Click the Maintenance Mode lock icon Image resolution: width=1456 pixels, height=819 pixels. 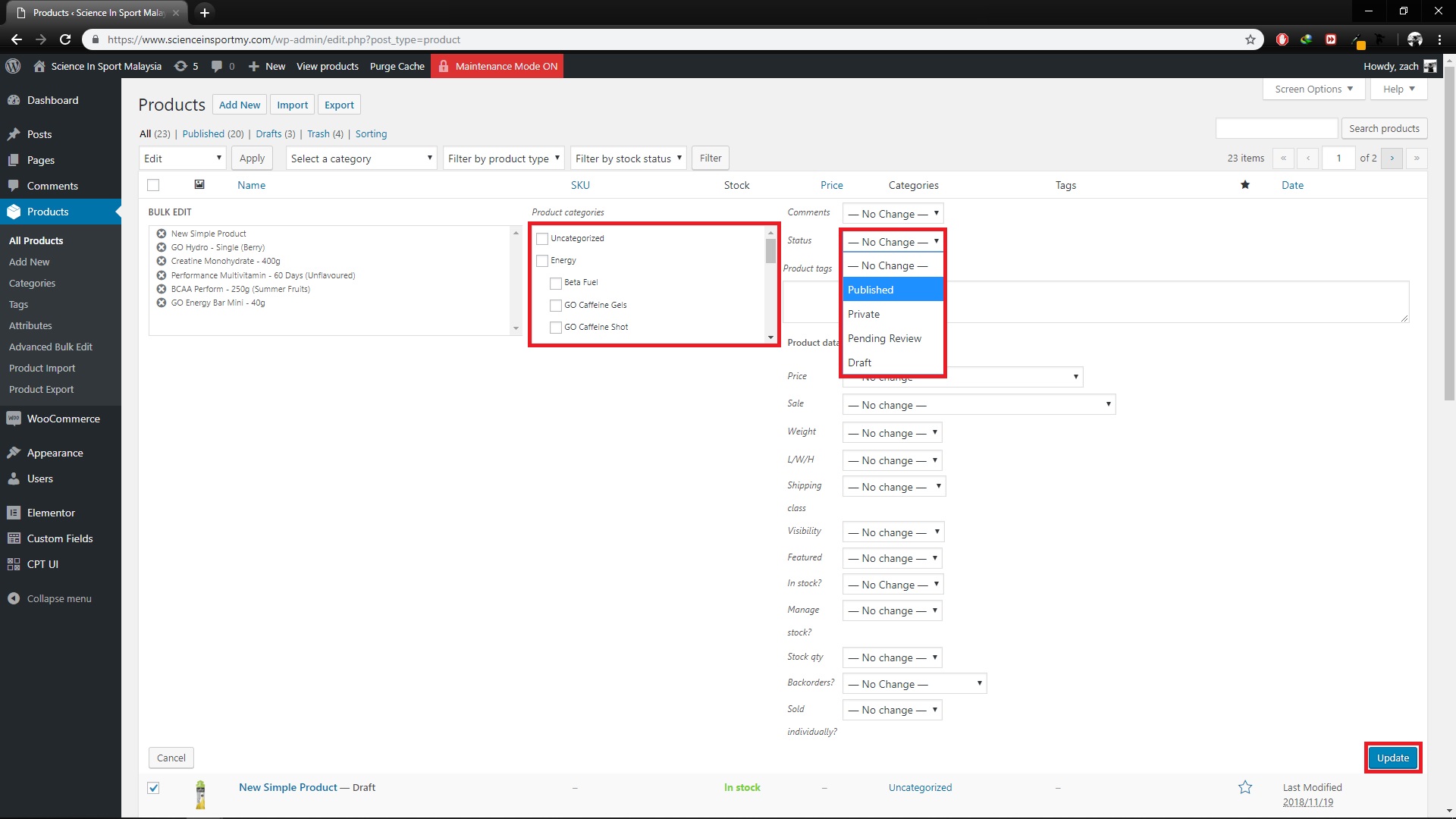pos(444,66)
